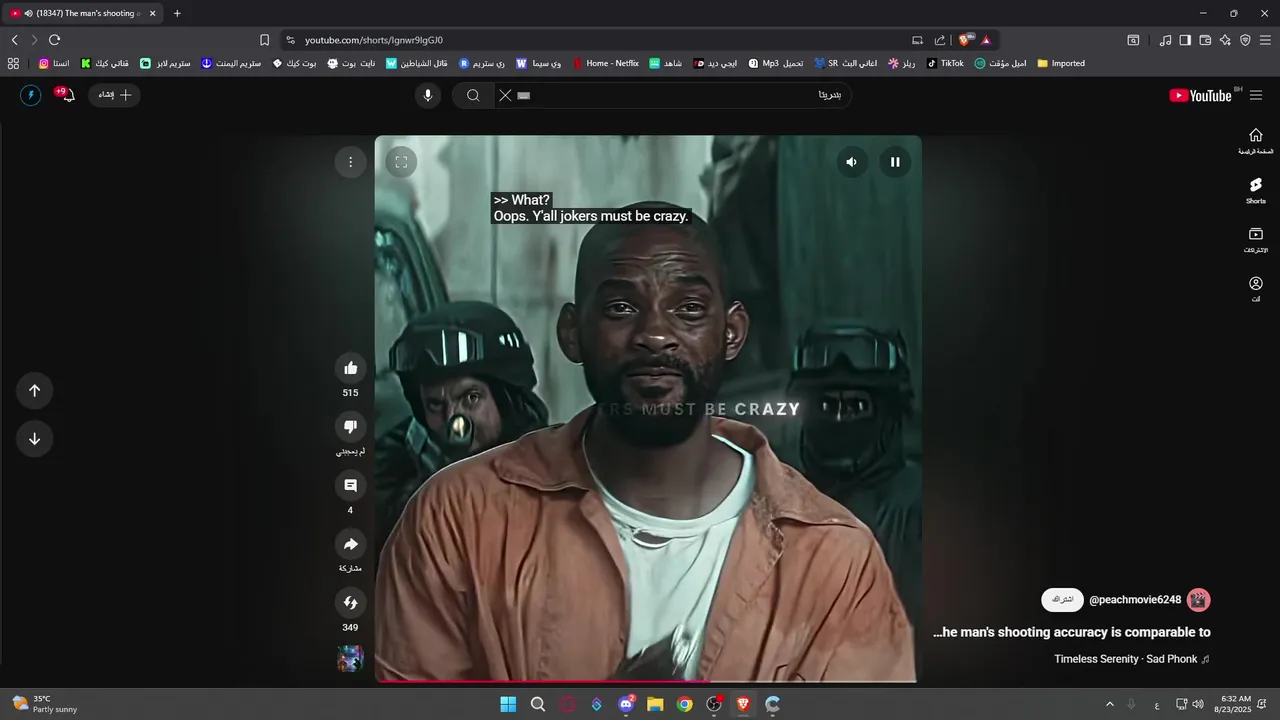Viewport: 1280px width, 720px height.
Task: Open the Brave playlist music icon
Action: tap(1165, 40)
